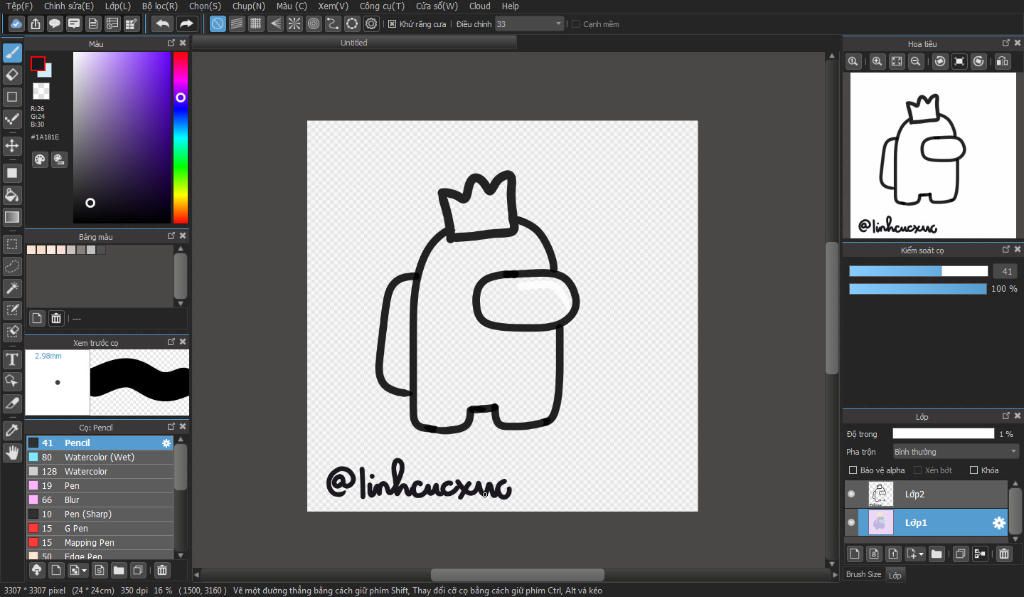Adjust the brush size slider at 41
The height and width of the screenshot is (597, 1024).
[918, 271]
